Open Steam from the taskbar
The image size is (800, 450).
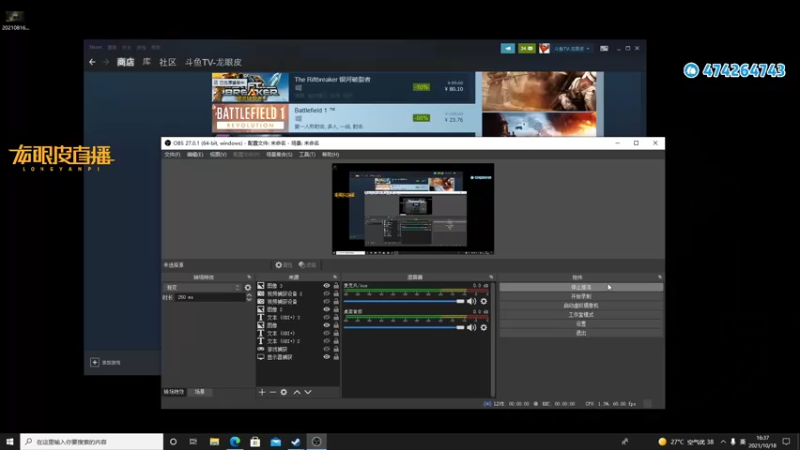coord(296,441)
